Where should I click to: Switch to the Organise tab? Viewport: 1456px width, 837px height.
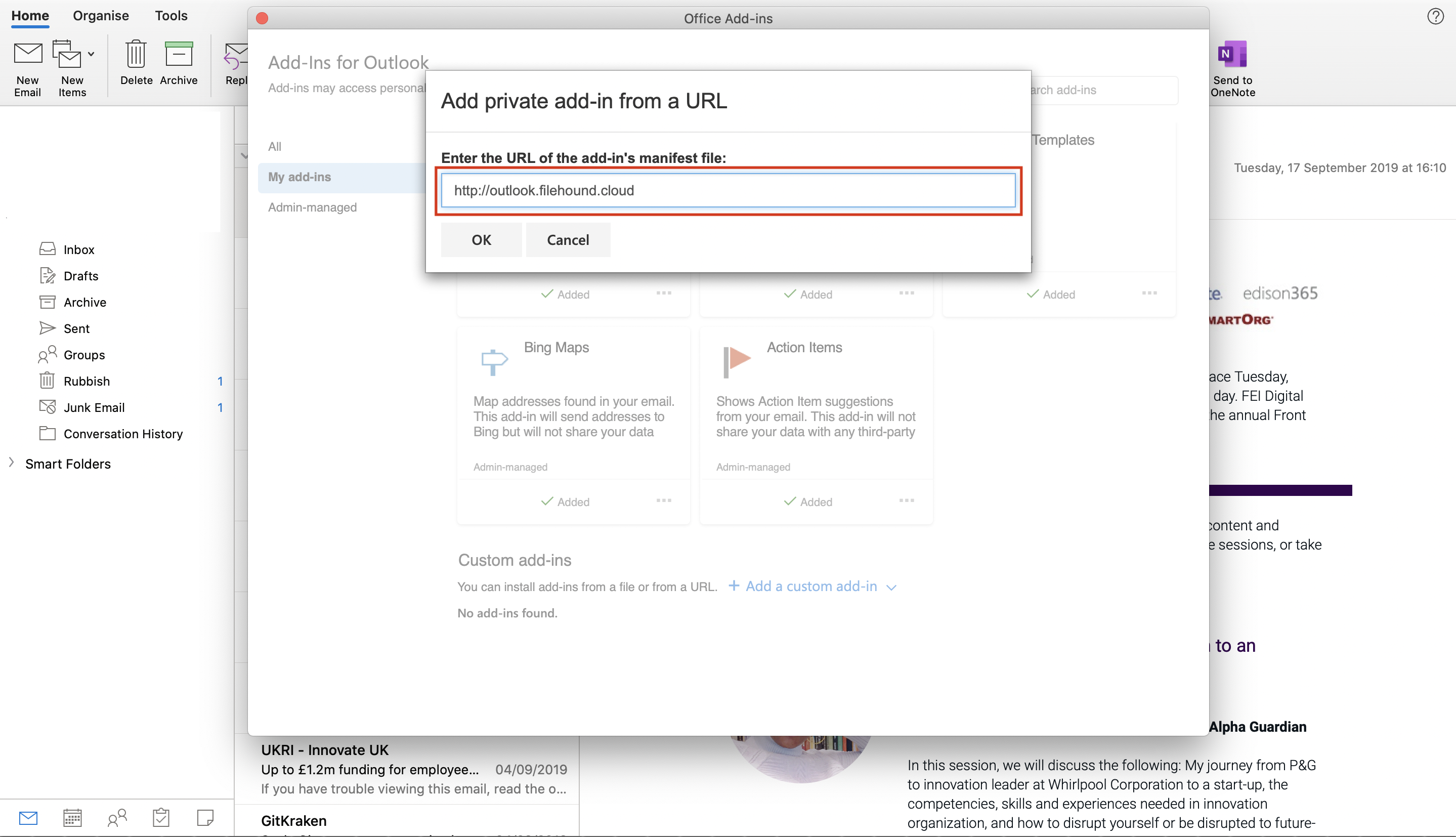[101, 16]
